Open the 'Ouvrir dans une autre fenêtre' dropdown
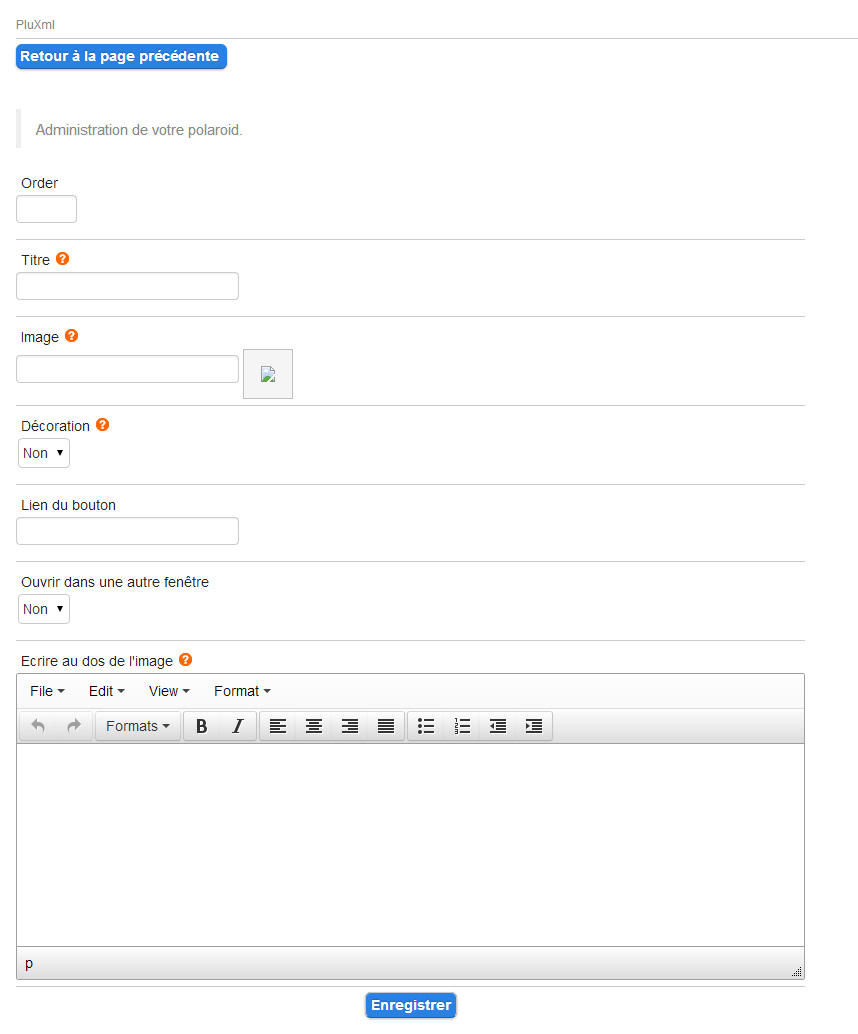 pyautogui.click(x=44, y=609)
